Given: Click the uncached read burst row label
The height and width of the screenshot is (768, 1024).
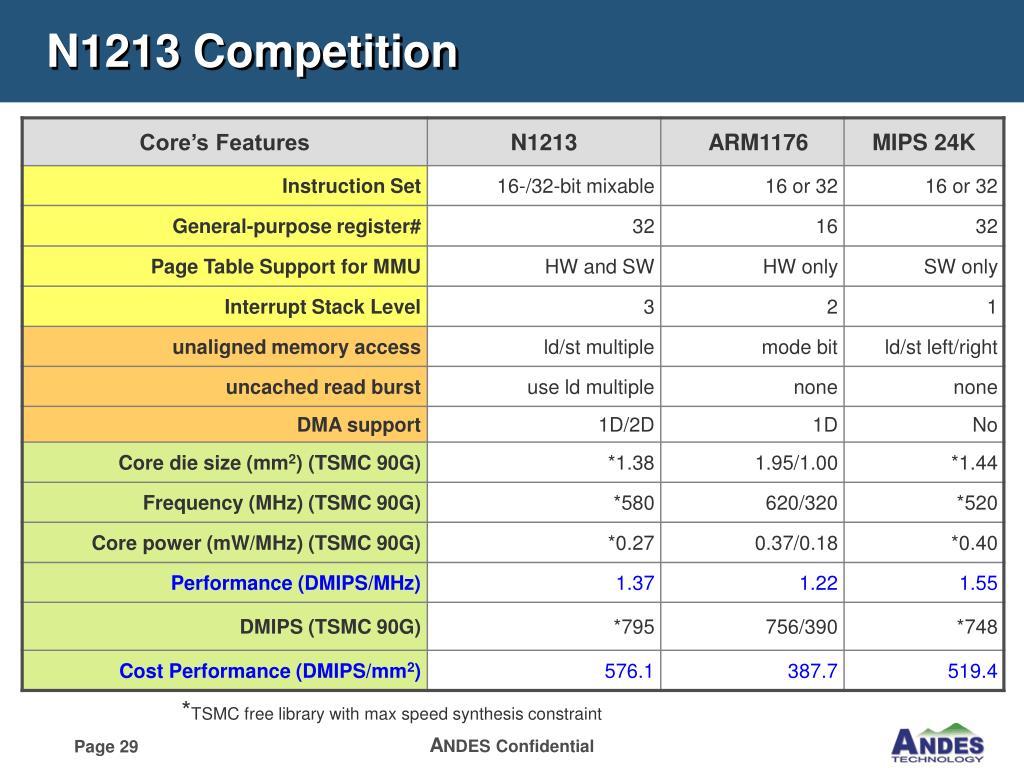Looking at the screenshot, I should (323, 387).
